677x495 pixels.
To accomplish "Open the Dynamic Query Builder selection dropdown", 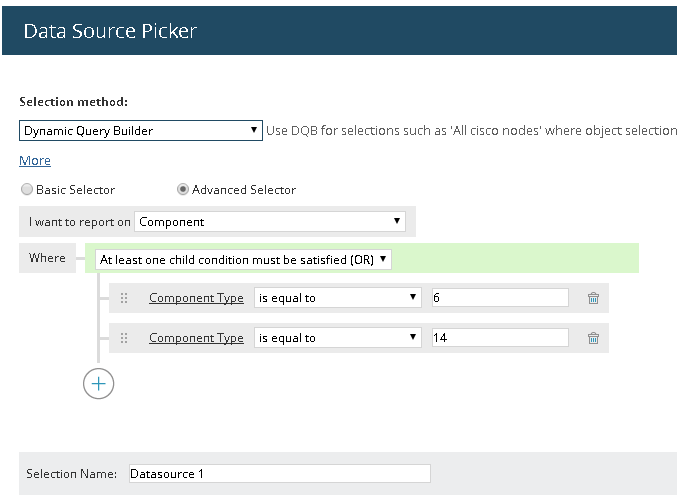I will coord(141,131).
